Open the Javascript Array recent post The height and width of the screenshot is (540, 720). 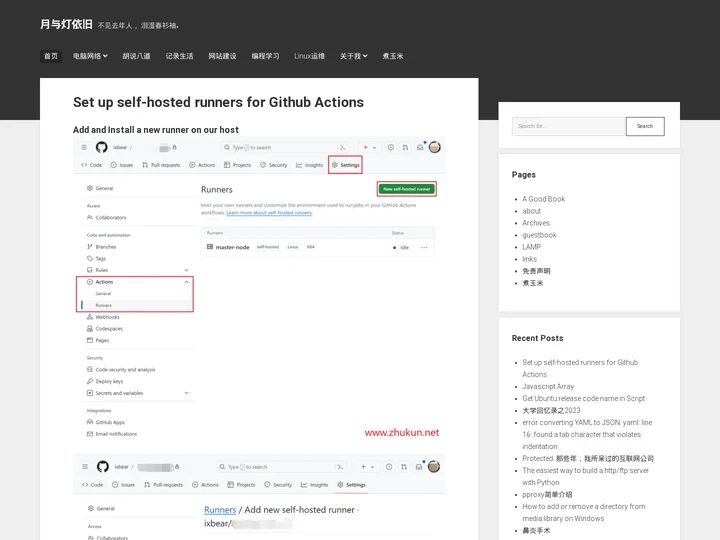pyautogui.click(x=548, y=386)
